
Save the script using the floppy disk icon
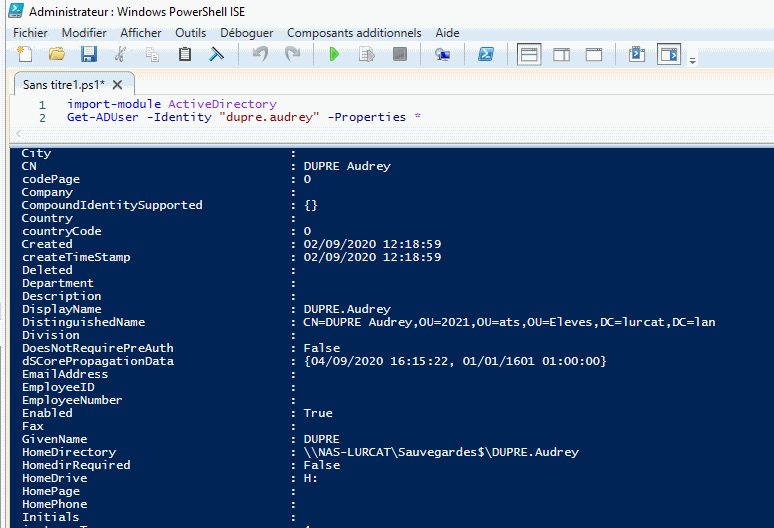tap(88, 54)
